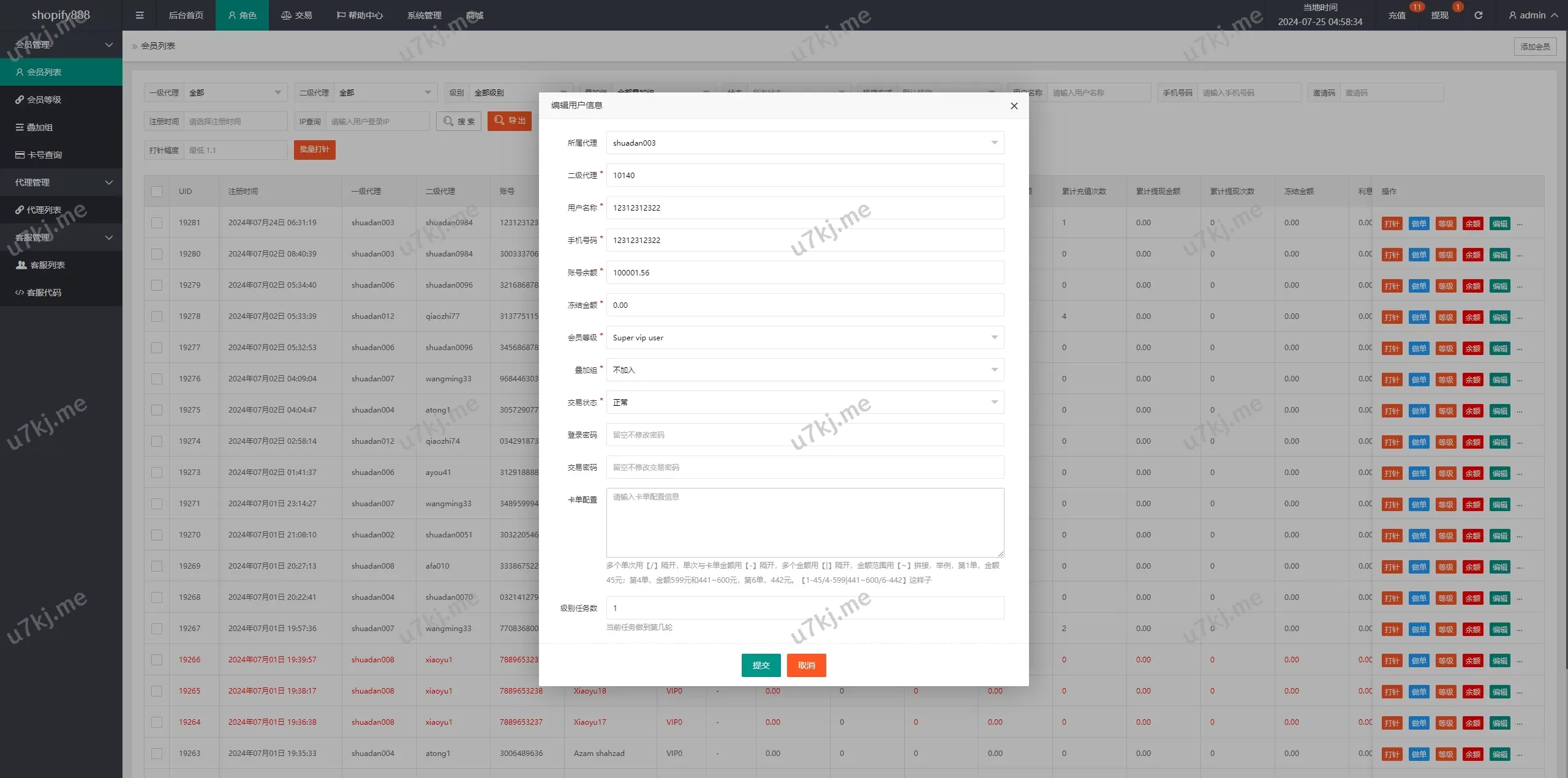Open the 帮助中心 top menu

click(x=360, y=15)
